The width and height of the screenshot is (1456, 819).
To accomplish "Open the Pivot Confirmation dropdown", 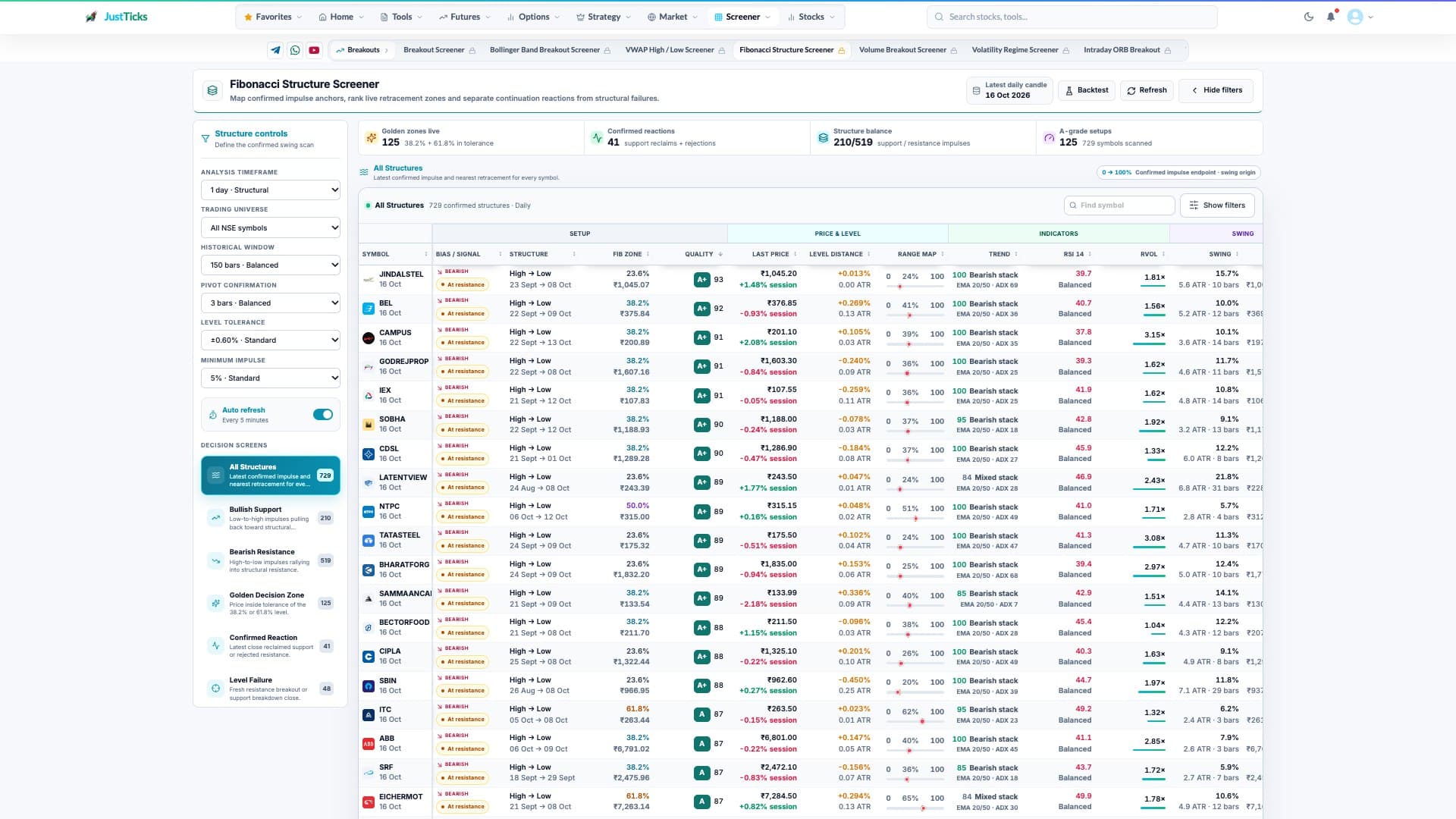I will coord(270,303).
